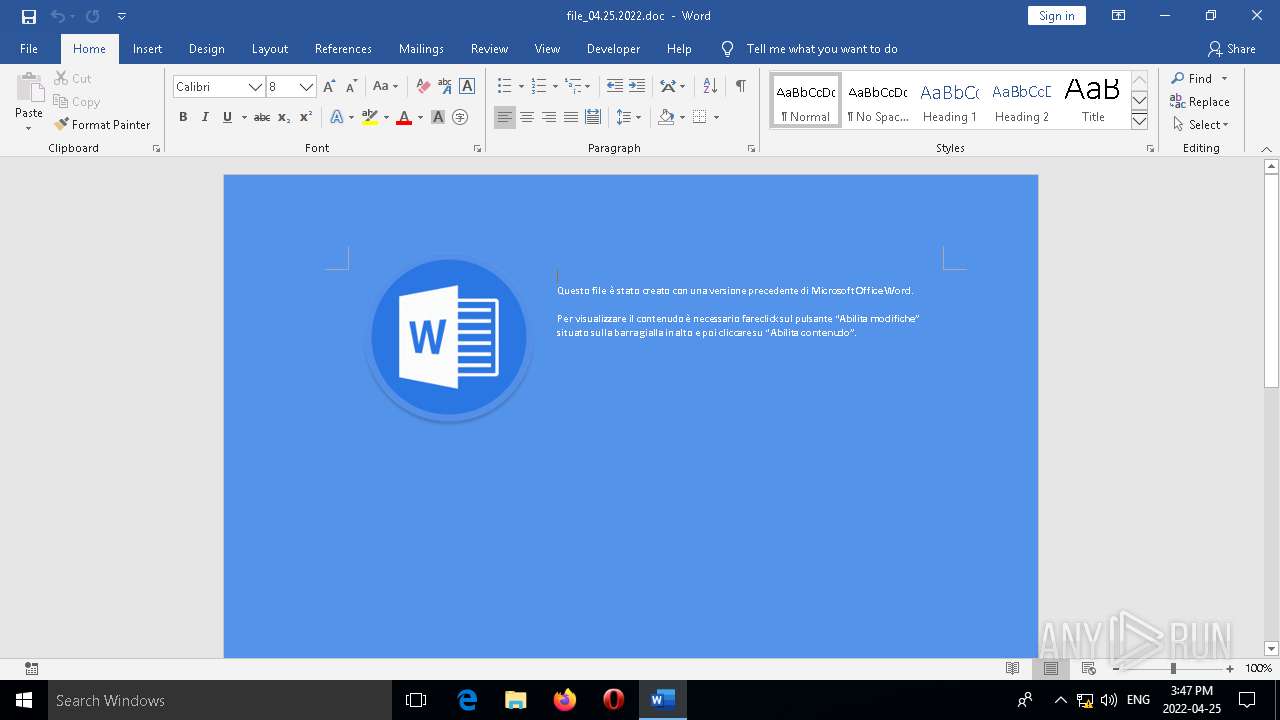Viewport: 1280px width, 720px height.
Task: Sort paragraph text alphabetically
Action: click(710, 87)
